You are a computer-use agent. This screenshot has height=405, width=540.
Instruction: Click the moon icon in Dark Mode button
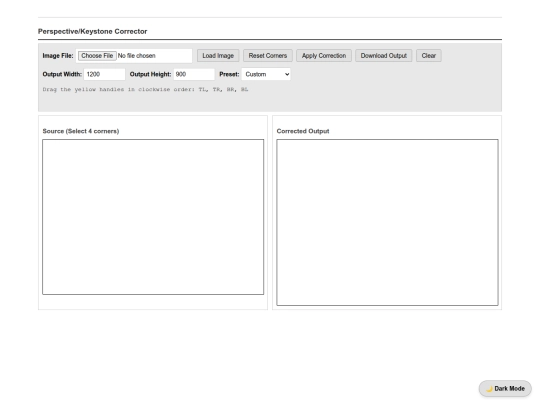(x=489, y=389)
